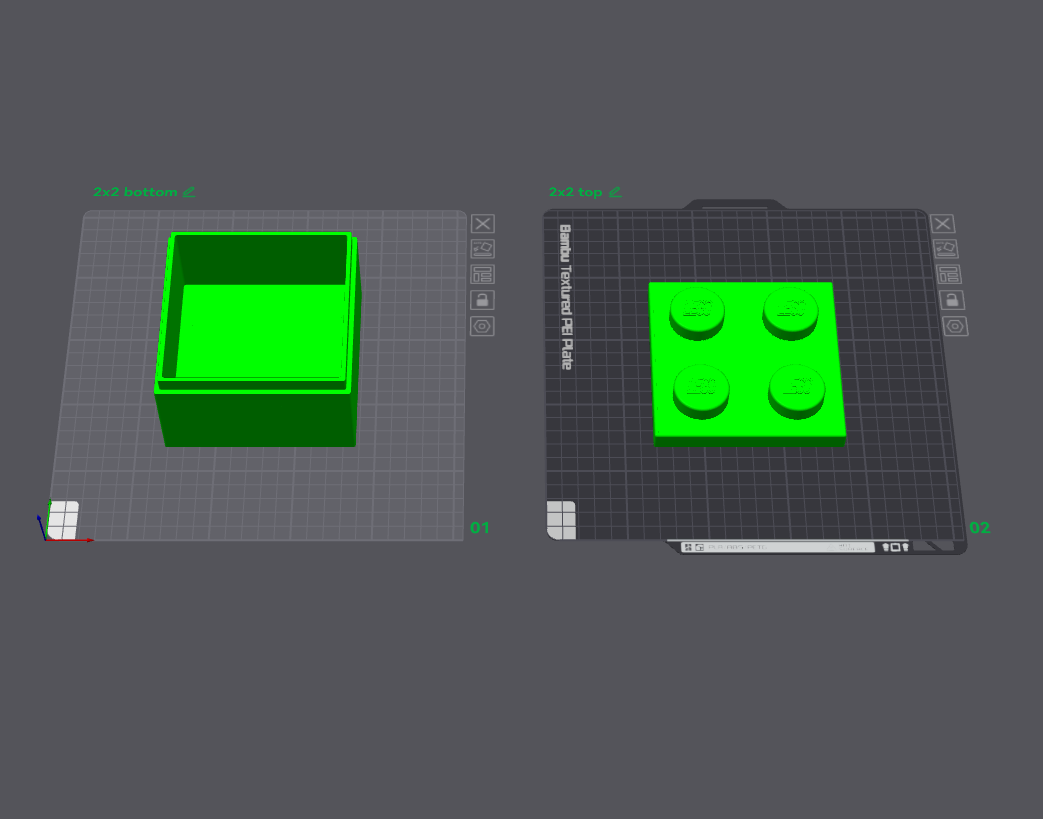This screenshot has height=819, width=1043.
Task: Arrange objects on the 2x2 top plate
Action: pyautogui.click(x=949, y=275)
